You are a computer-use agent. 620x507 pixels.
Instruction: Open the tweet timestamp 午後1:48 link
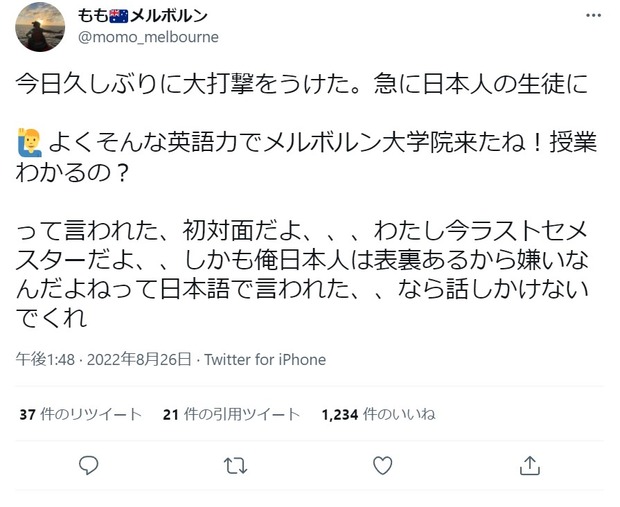[x=43, y=360]
